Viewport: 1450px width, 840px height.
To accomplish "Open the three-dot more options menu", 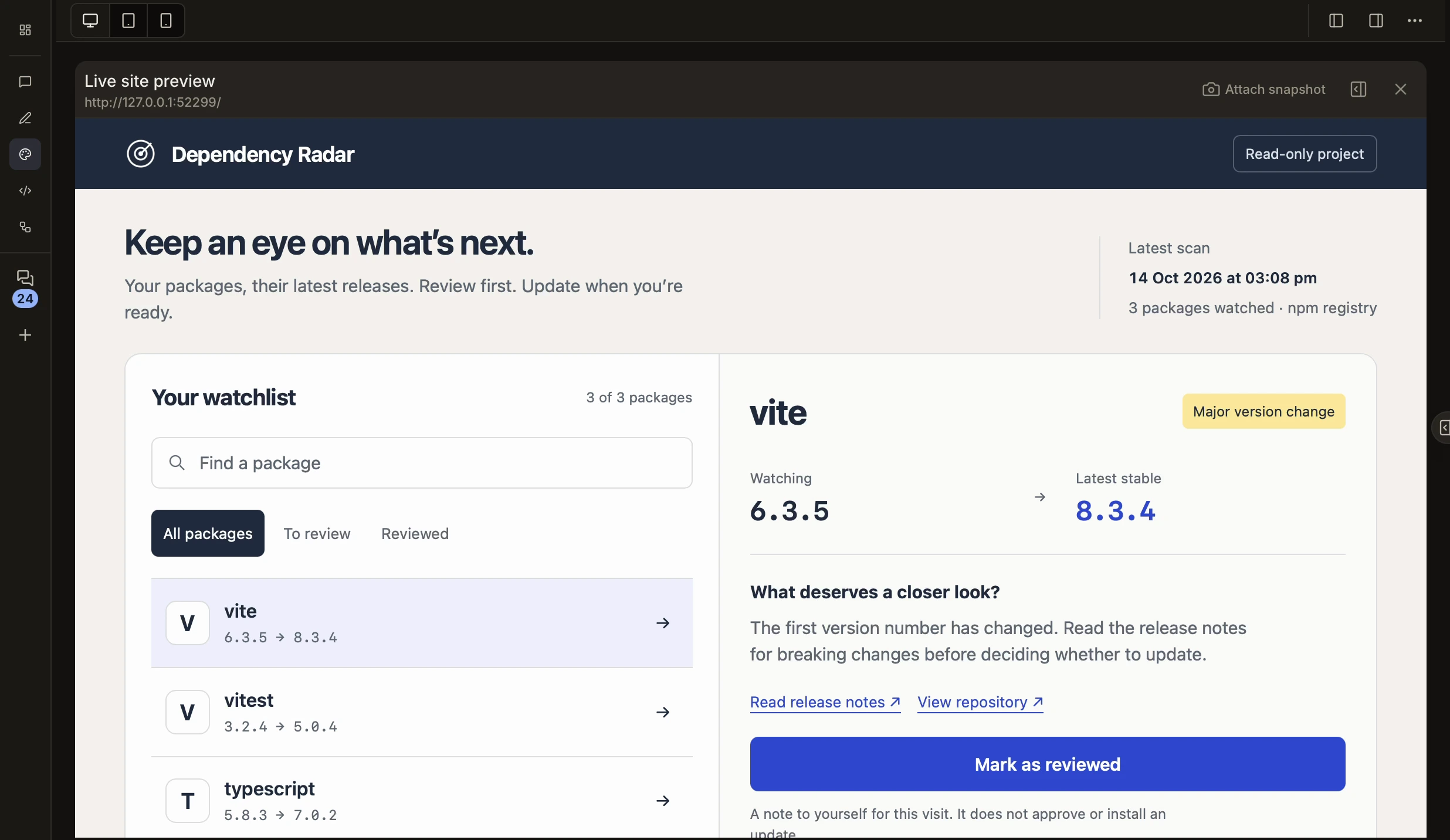I will 1415,21.
